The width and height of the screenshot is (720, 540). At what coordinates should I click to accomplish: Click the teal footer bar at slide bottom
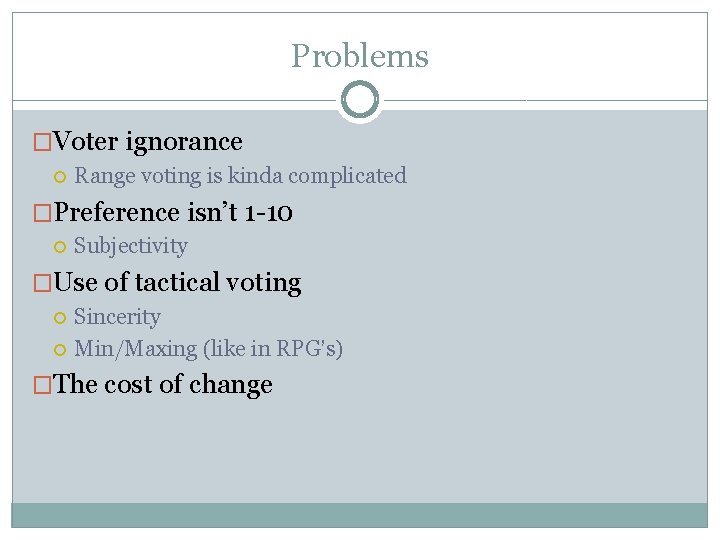click(x=360, y=514)
